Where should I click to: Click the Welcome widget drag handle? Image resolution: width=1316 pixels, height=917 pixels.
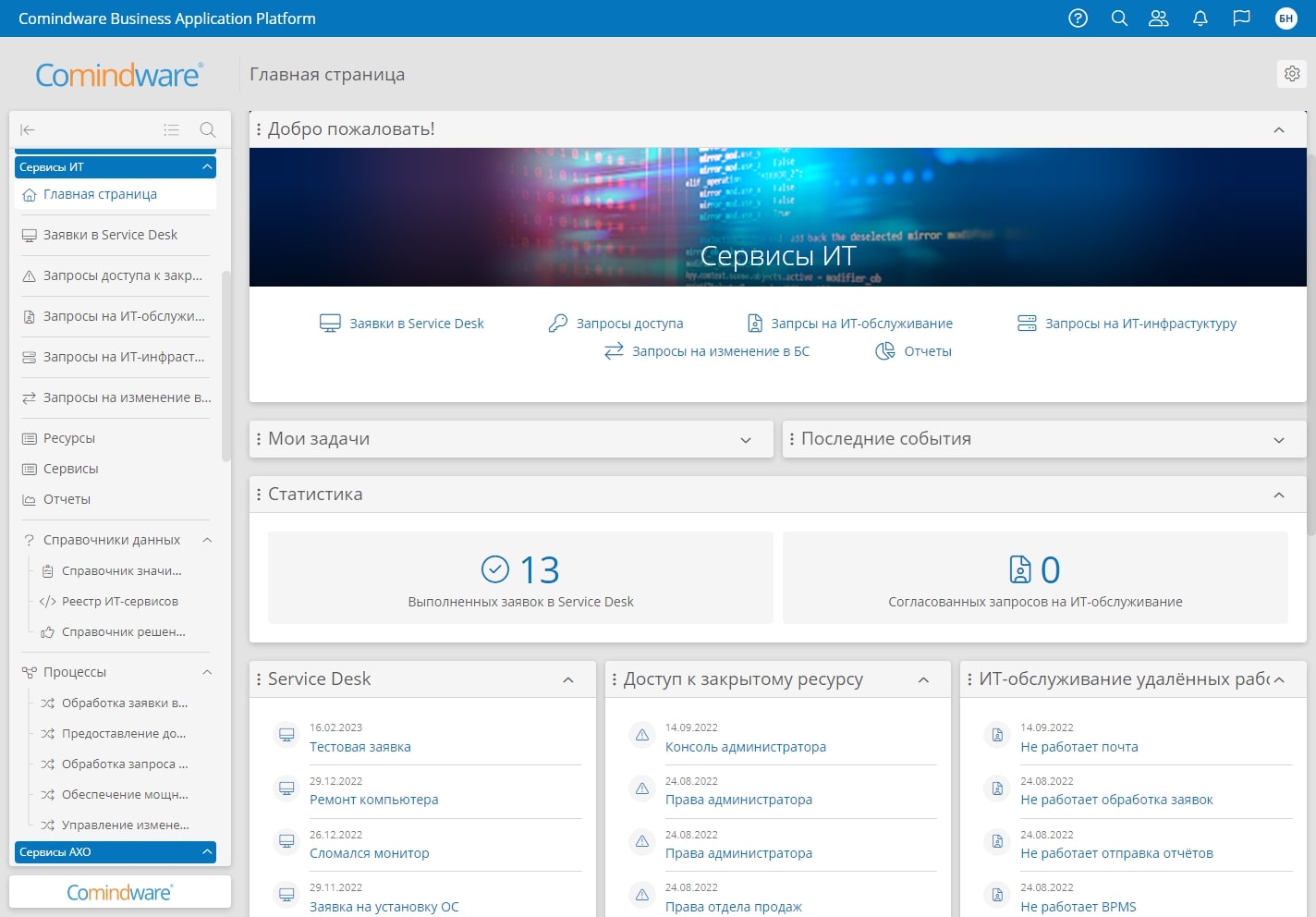click(259, 129)
